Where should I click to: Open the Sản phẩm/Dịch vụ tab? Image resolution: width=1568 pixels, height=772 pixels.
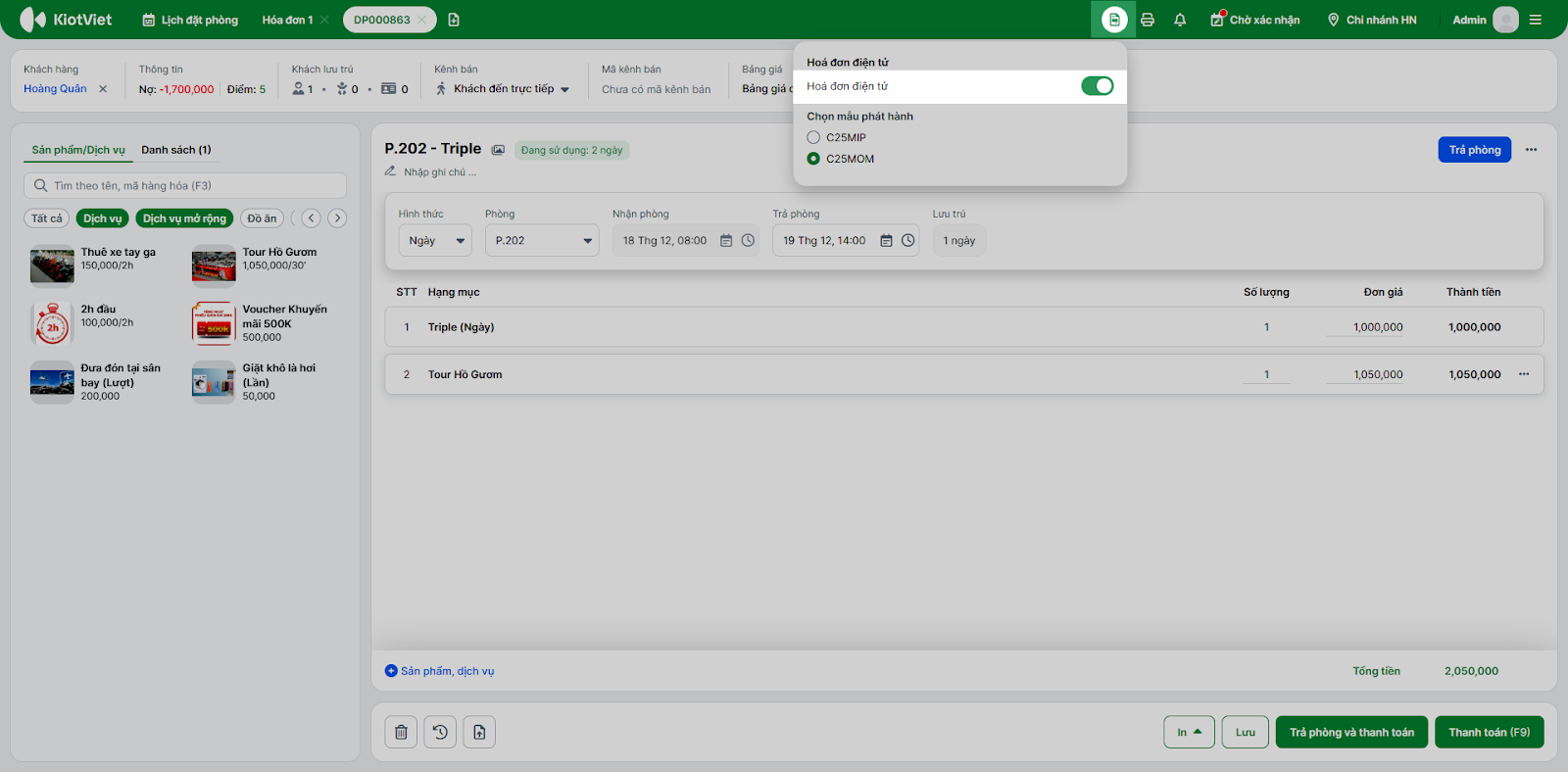point(78,150)
